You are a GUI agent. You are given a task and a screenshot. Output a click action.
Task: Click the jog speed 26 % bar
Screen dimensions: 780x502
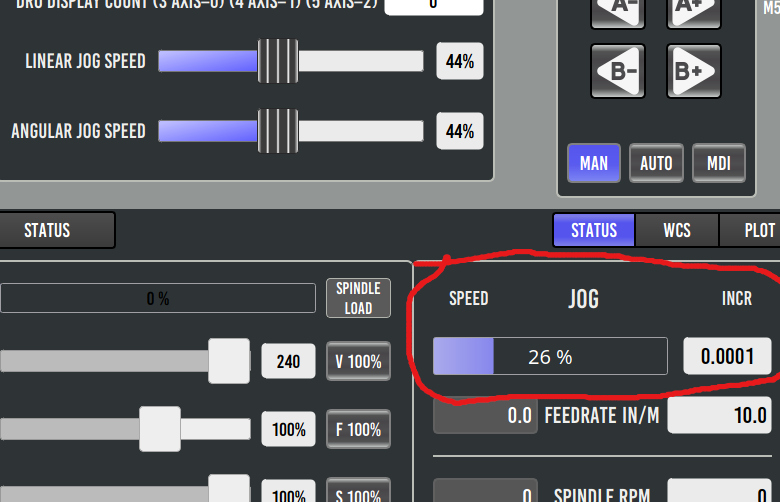550,356
